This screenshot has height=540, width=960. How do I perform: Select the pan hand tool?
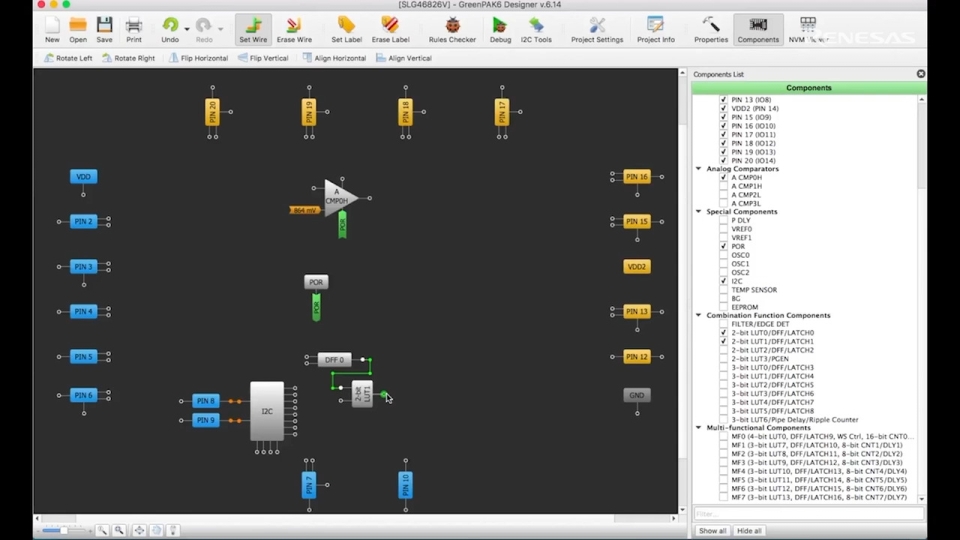[156, 530]
